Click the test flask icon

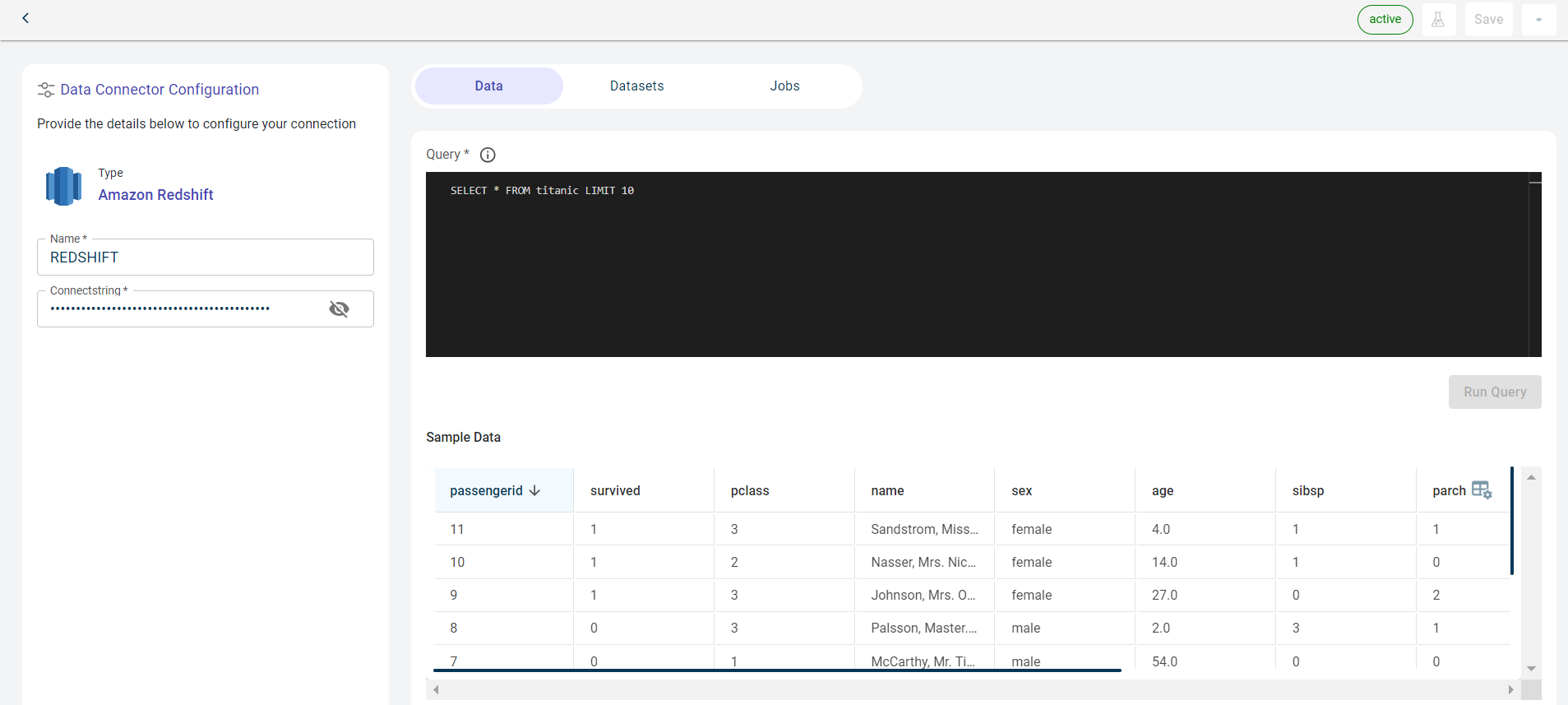coord(1438,20)
